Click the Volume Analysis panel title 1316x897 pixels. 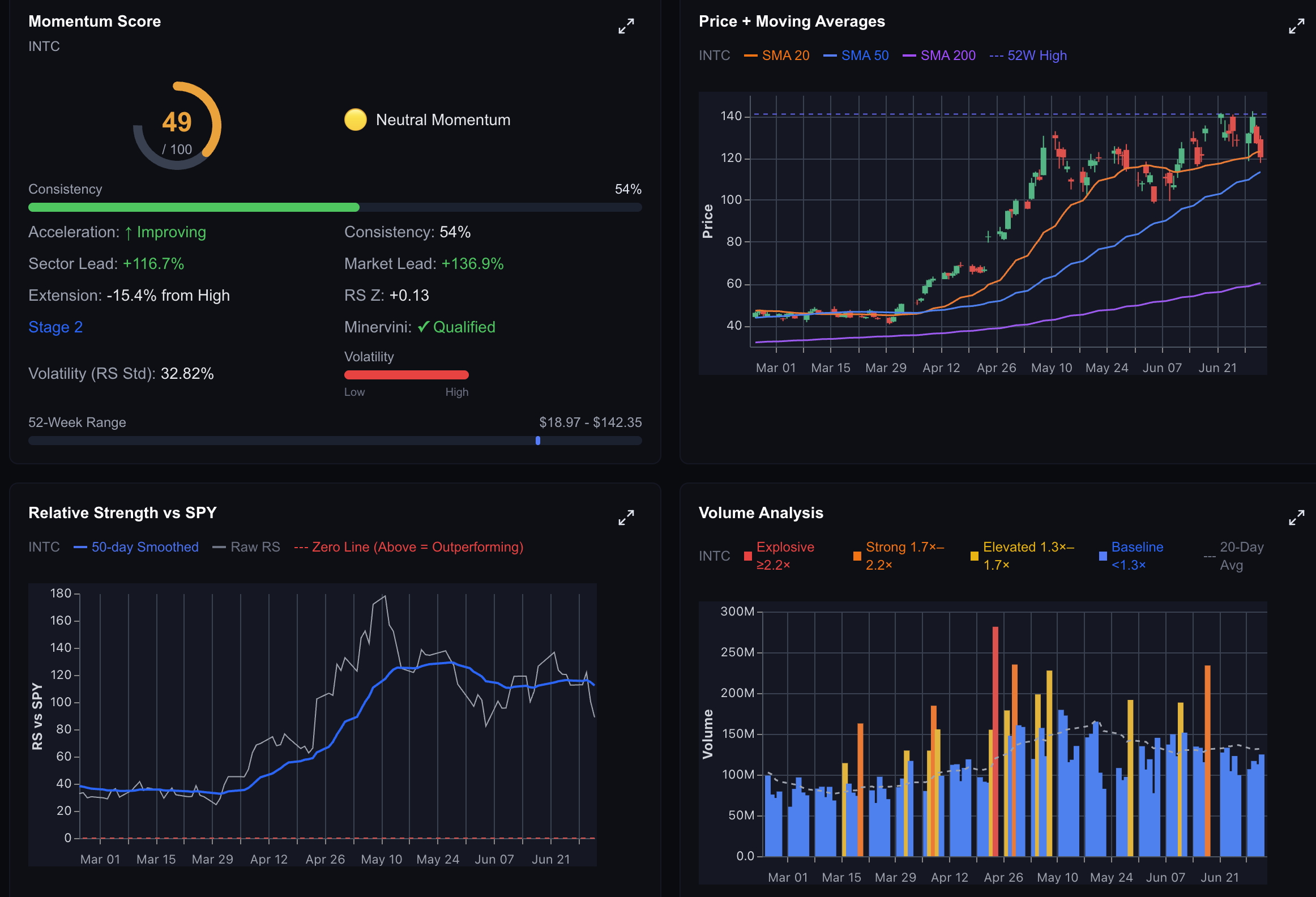761,513
